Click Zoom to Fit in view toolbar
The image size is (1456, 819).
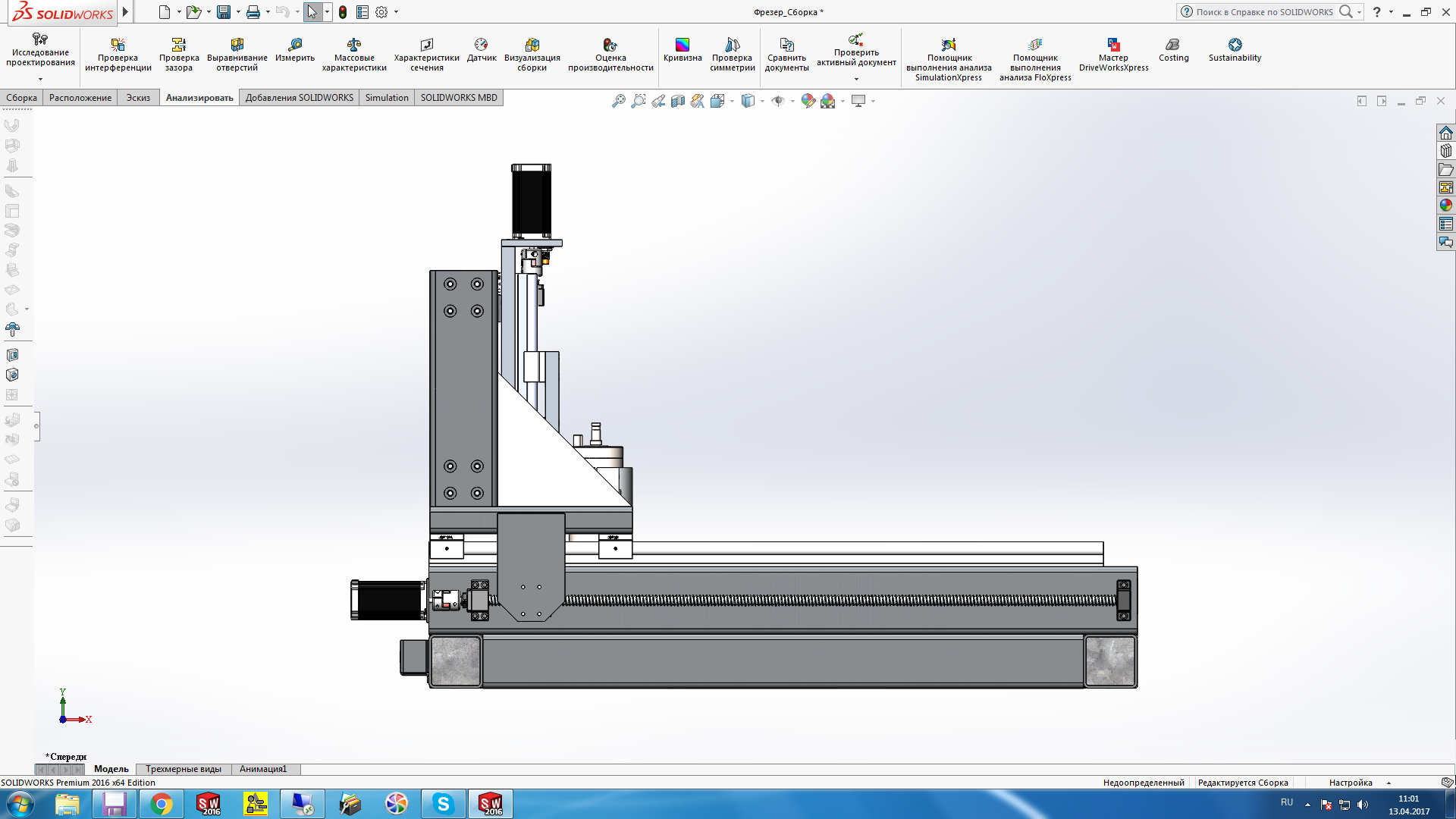[x=619, y=101]
